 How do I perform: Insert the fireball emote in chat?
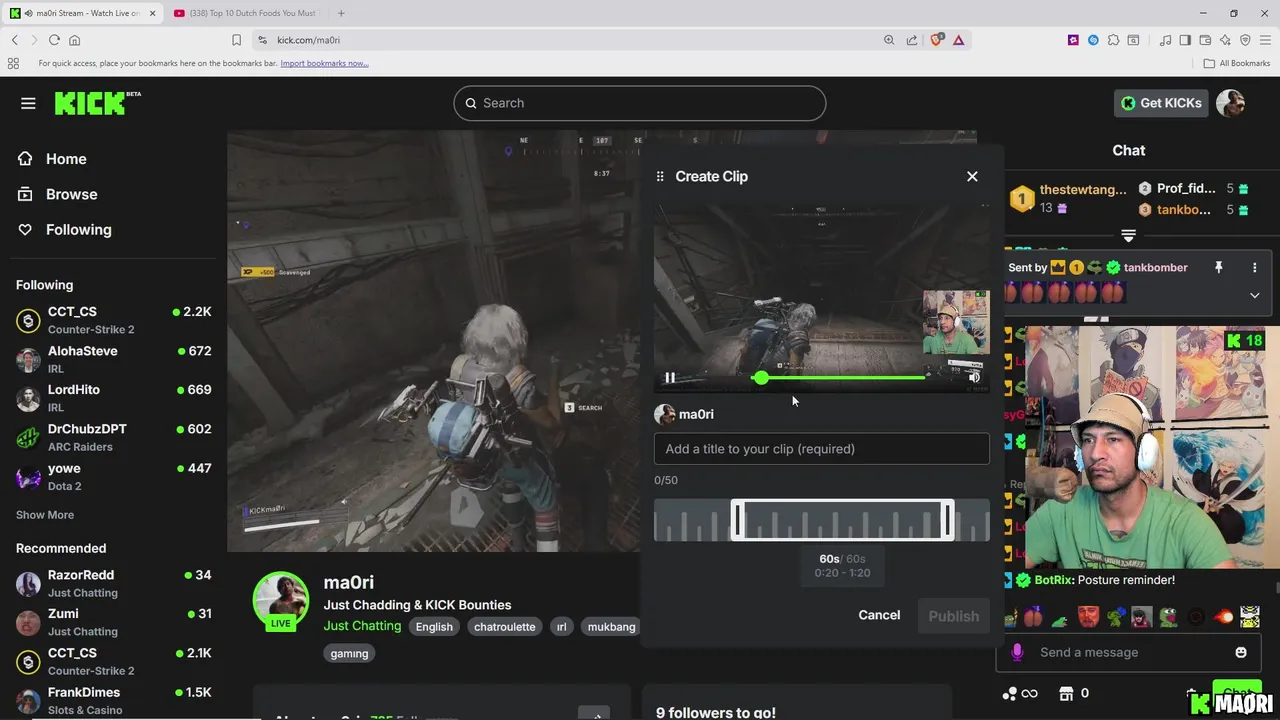(x=1223, y=617)
